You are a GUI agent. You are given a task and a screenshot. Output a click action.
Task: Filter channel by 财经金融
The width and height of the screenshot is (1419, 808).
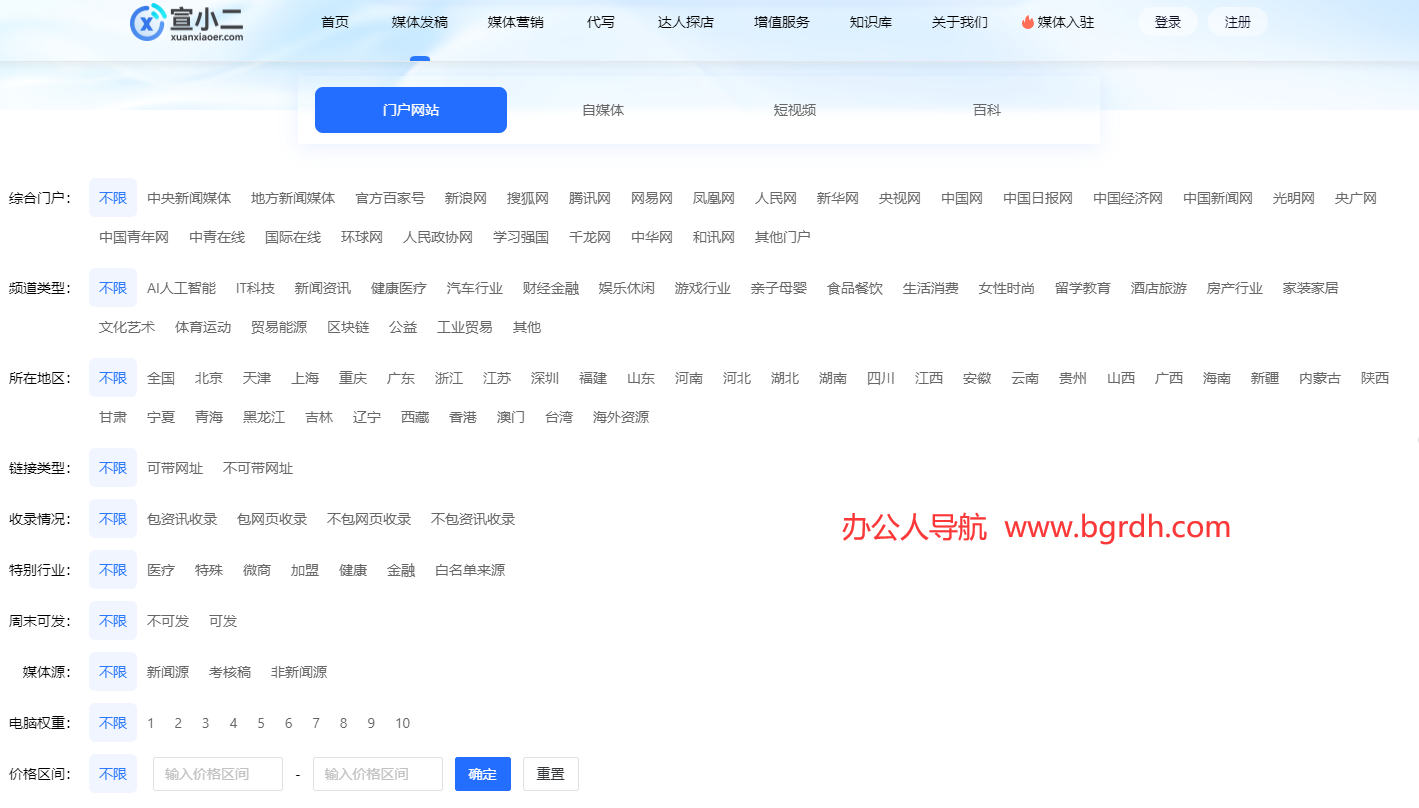pyautogui.click(x=551, y=288)
